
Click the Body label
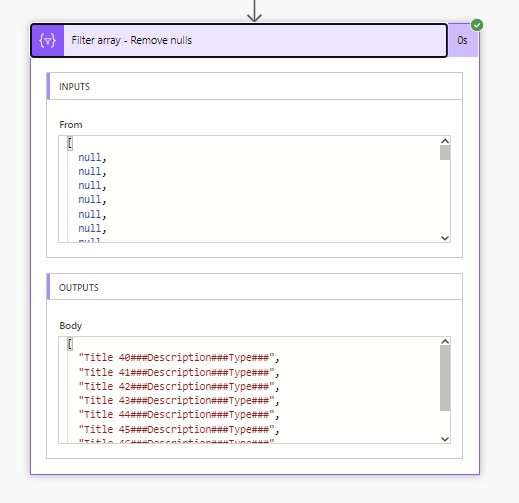[70, 326]
